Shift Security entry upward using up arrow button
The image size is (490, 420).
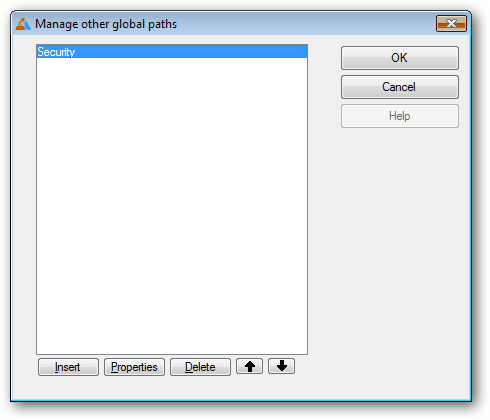(249, 366)
